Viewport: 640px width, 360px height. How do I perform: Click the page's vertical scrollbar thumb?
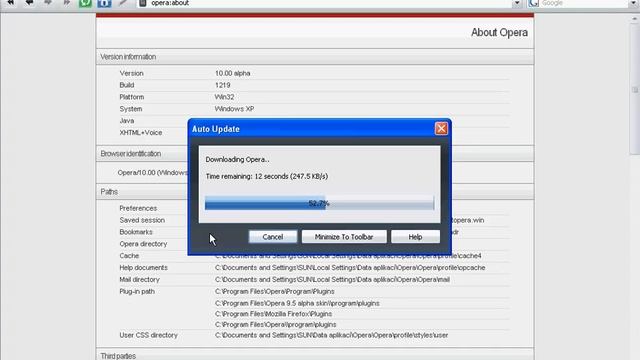[x=635, y=90]
